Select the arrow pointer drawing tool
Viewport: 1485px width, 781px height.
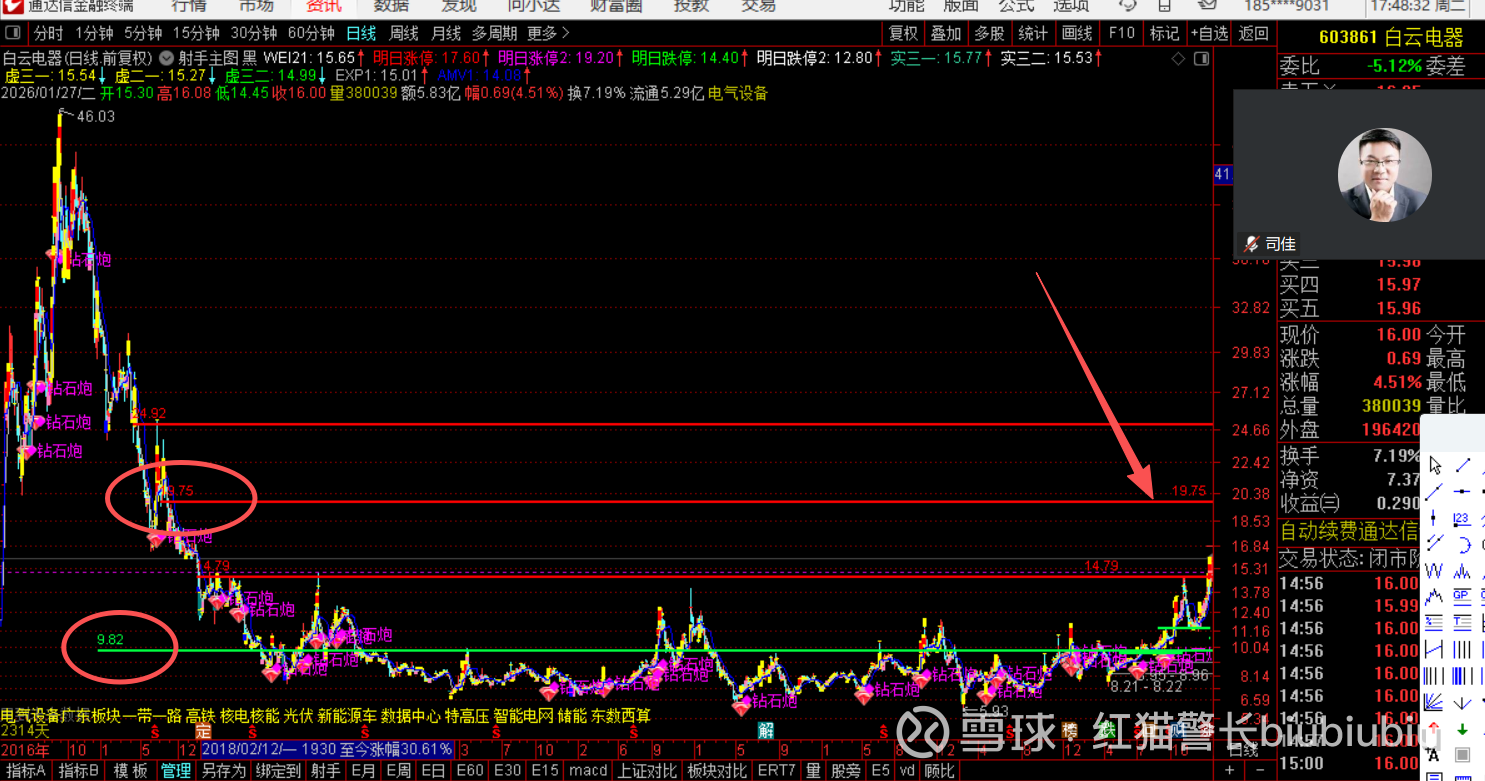1436,465
